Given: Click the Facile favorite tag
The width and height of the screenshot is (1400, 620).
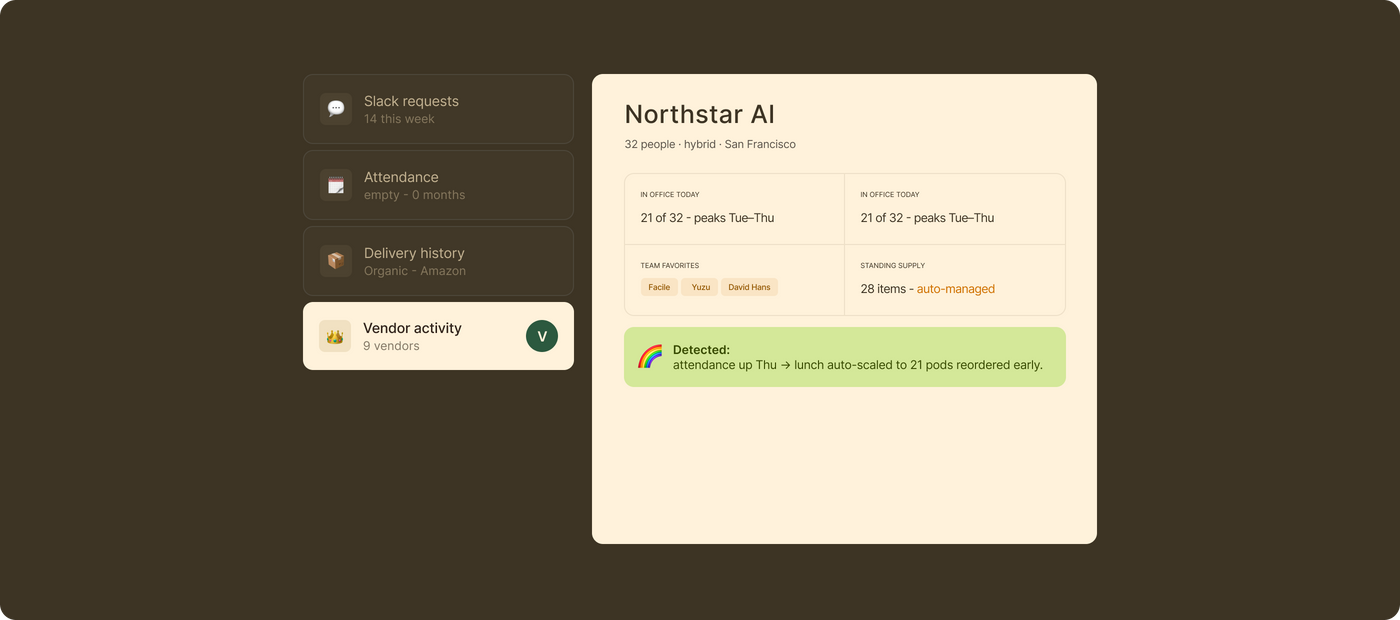Looking at the screenshot, I should click(659, 287).
